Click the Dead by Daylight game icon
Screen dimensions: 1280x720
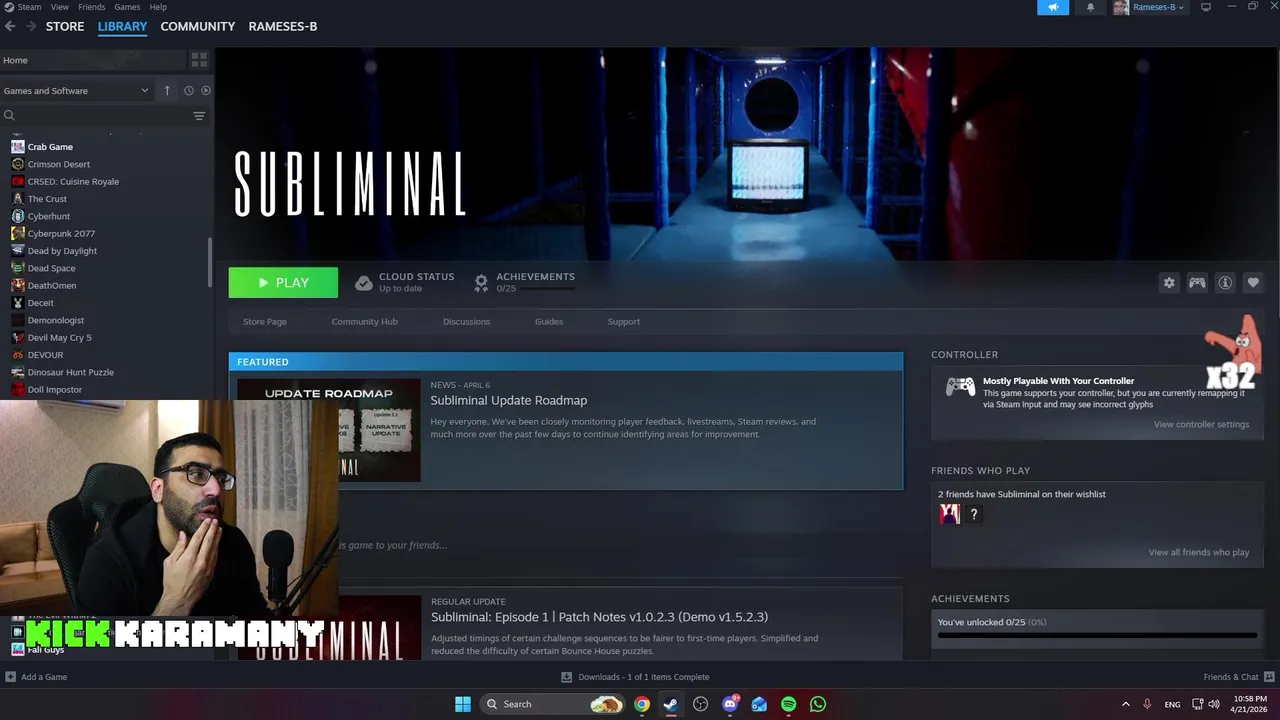[18, 251]
